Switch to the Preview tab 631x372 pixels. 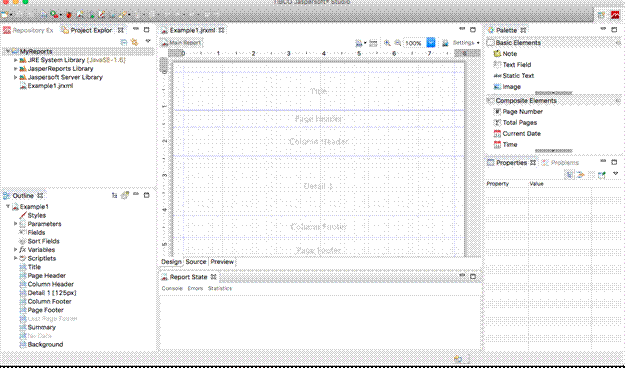(222, 262)
